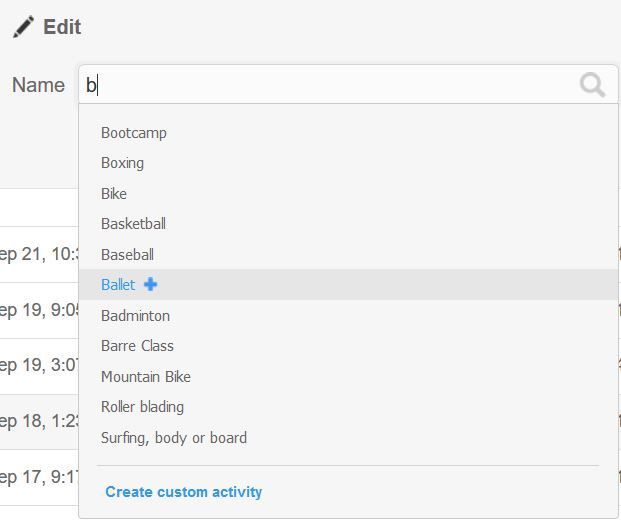The image size is (621, 523).
Task: Pick Basketball from the activity list
Action: pos(133,224)
